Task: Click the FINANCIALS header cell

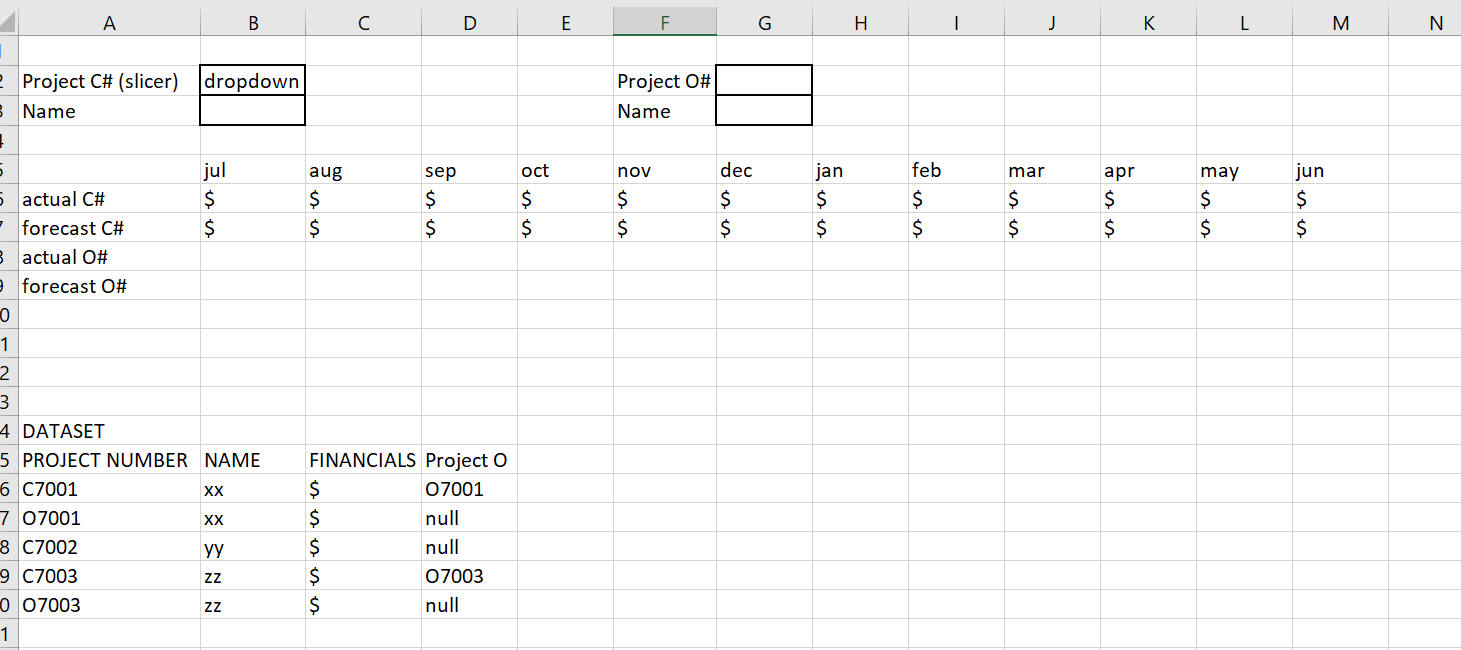Action: click(363, 460)
